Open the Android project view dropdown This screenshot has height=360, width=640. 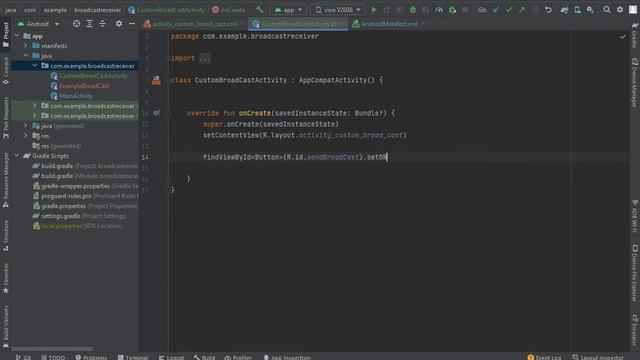pyautogui.click(x=38, y=24)
